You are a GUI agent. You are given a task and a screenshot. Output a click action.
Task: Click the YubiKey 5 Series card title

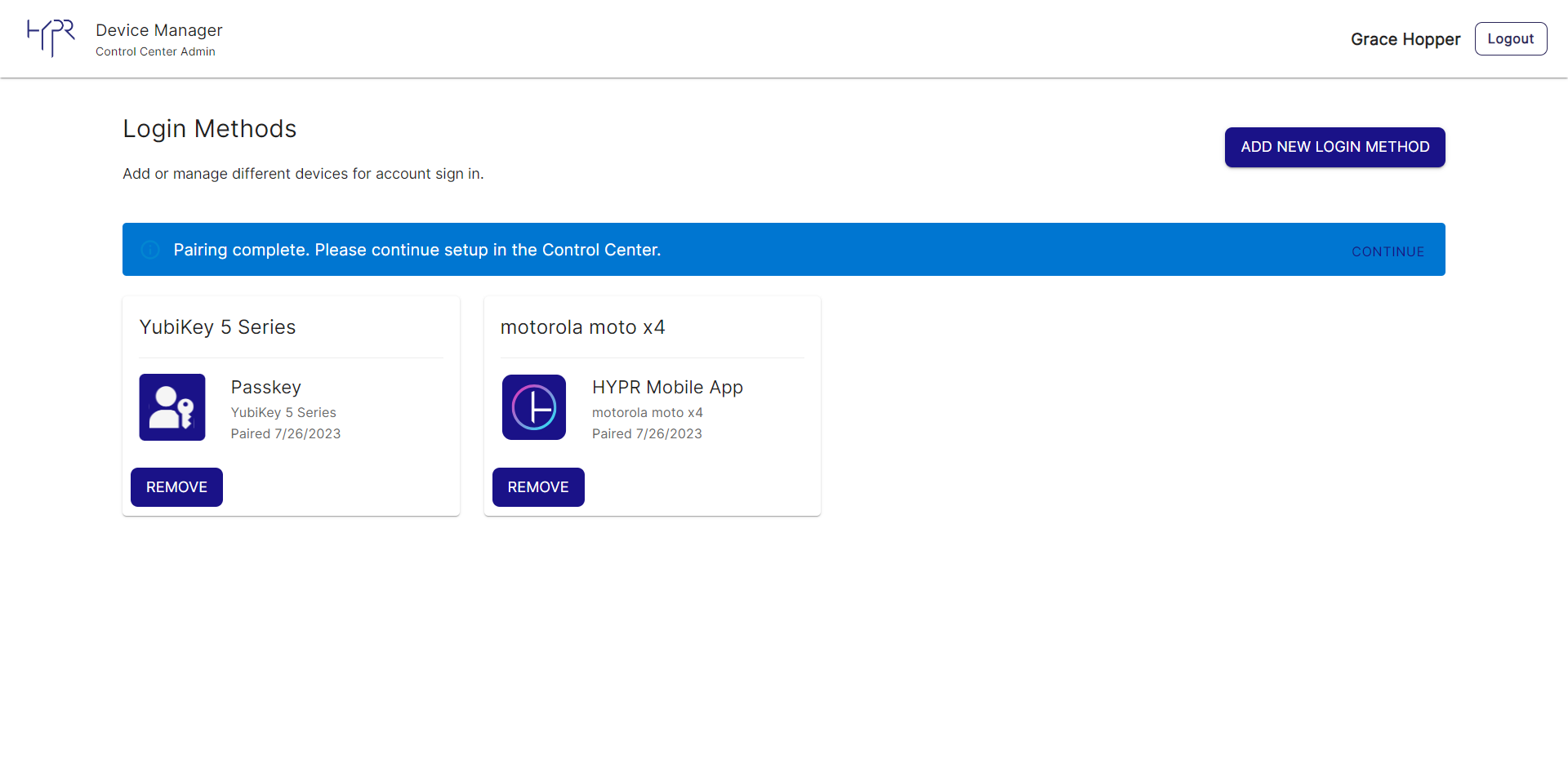click(x=217, y=327)
